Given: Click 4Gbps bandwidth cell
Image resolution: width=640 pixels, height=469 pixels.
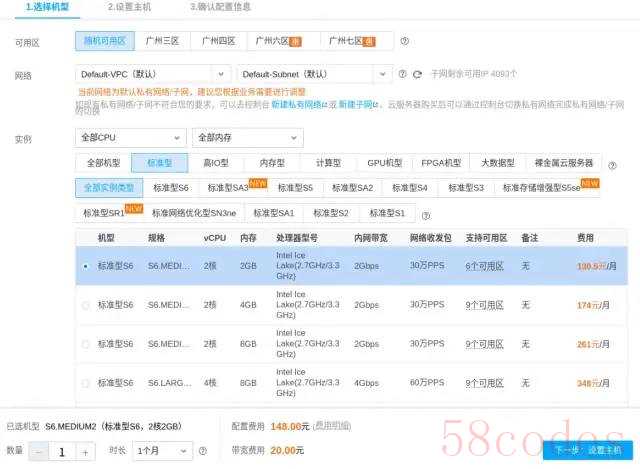Looking at the screenshot, I should click(367, 383).
